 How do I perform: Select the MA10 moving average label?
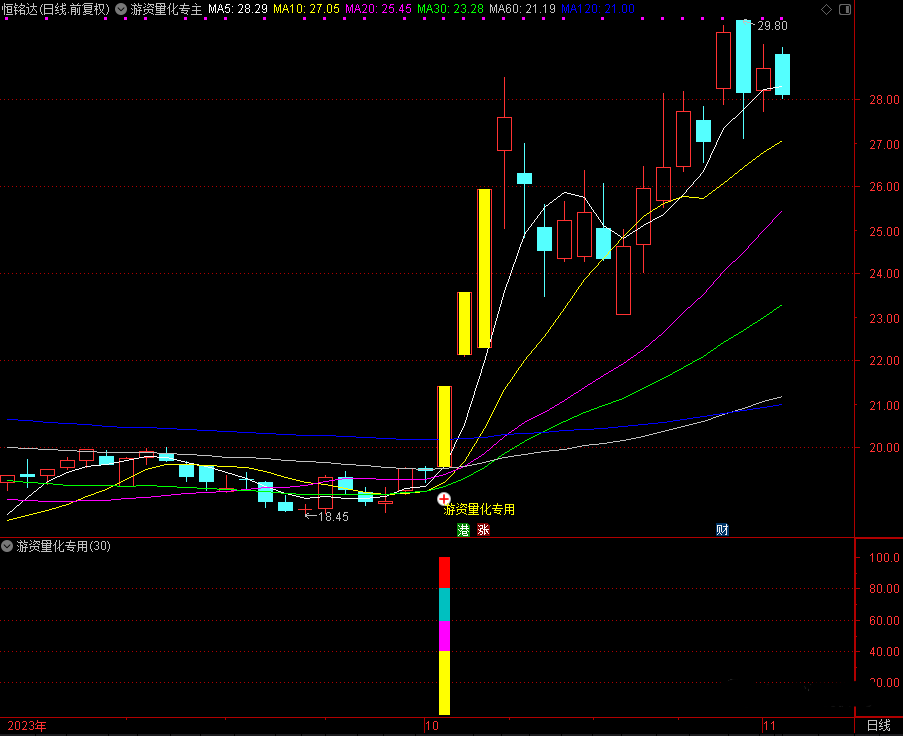[x=306, y=9]
